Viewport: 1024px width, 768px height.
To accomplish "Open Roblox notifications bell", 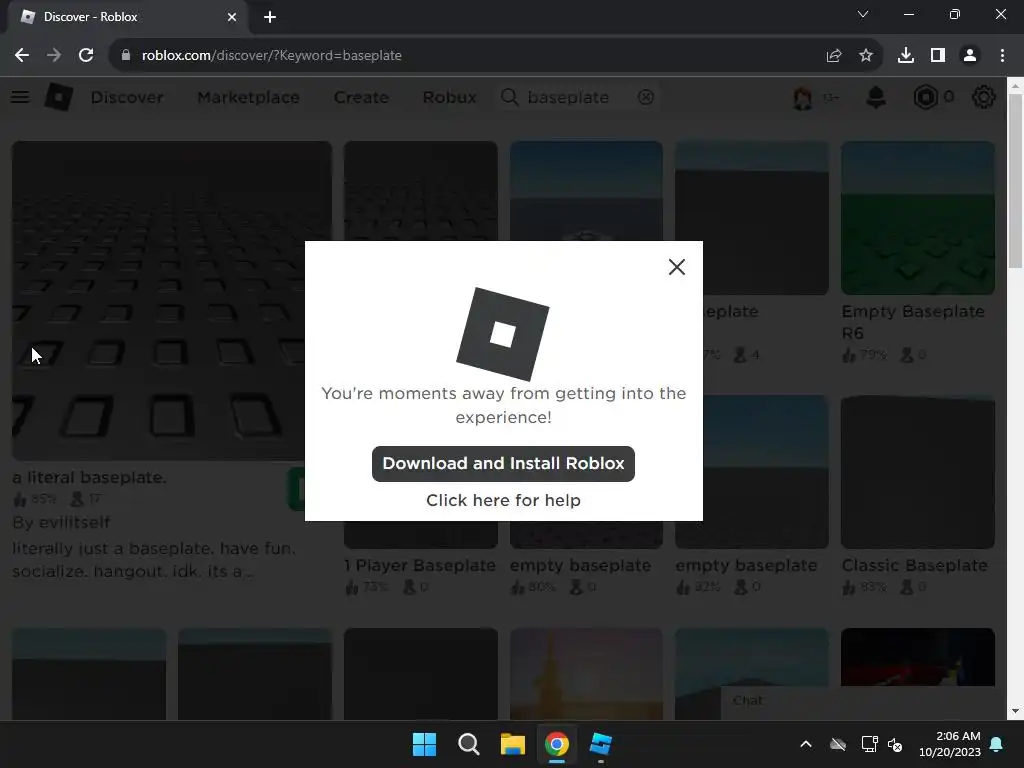I will (x=876, y=97).
